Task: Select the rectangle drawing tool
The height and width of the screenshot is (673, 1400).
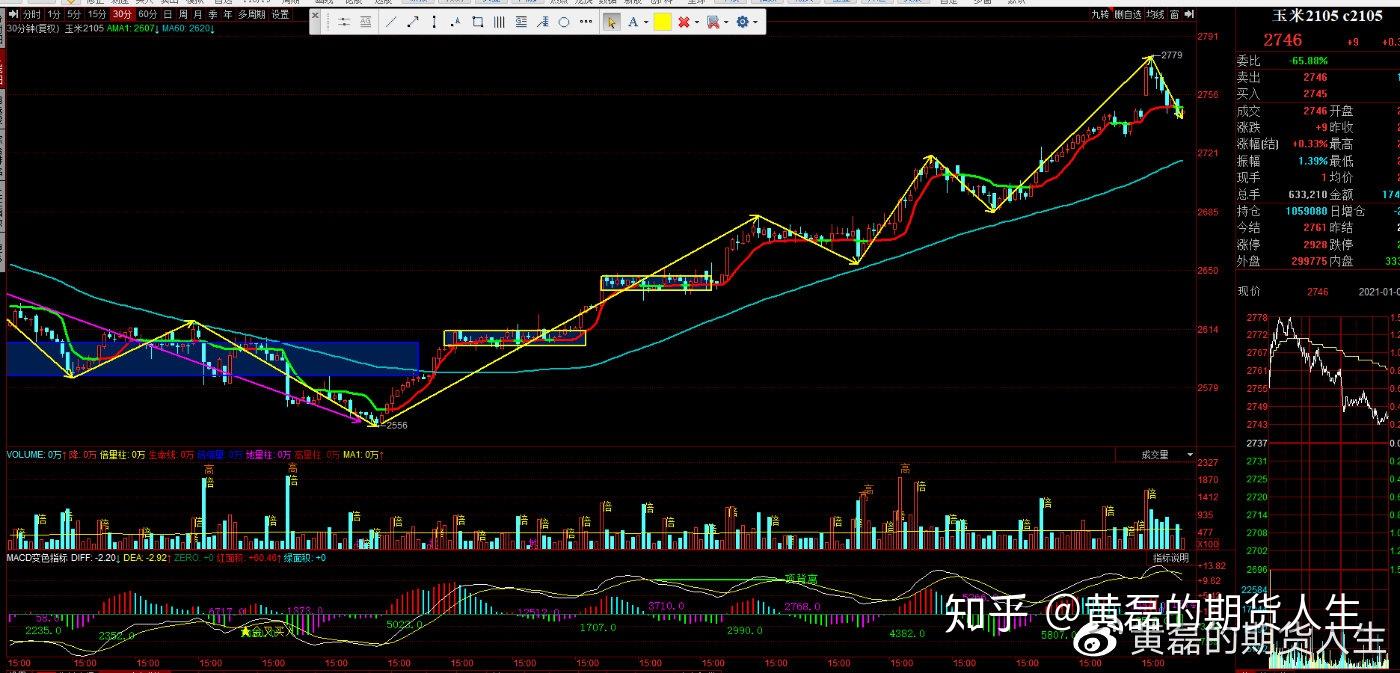Action: [x=477, y=22]
